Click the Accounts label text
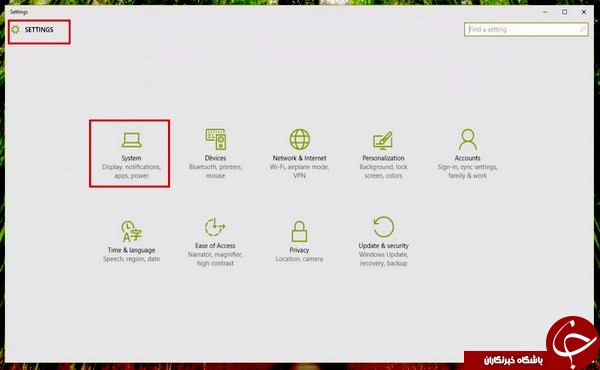 [x=468, y=158]
